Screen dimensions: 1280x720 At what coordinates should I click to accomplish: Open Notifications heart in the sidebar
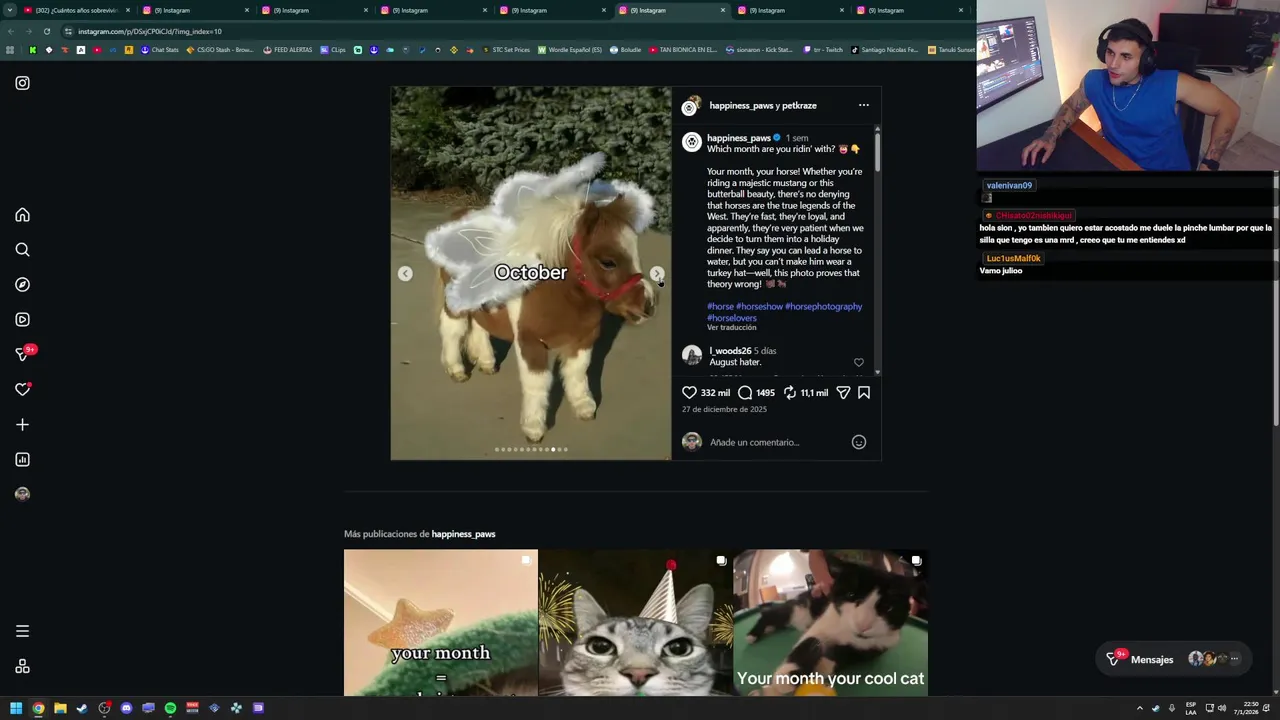tap(22, 389)
